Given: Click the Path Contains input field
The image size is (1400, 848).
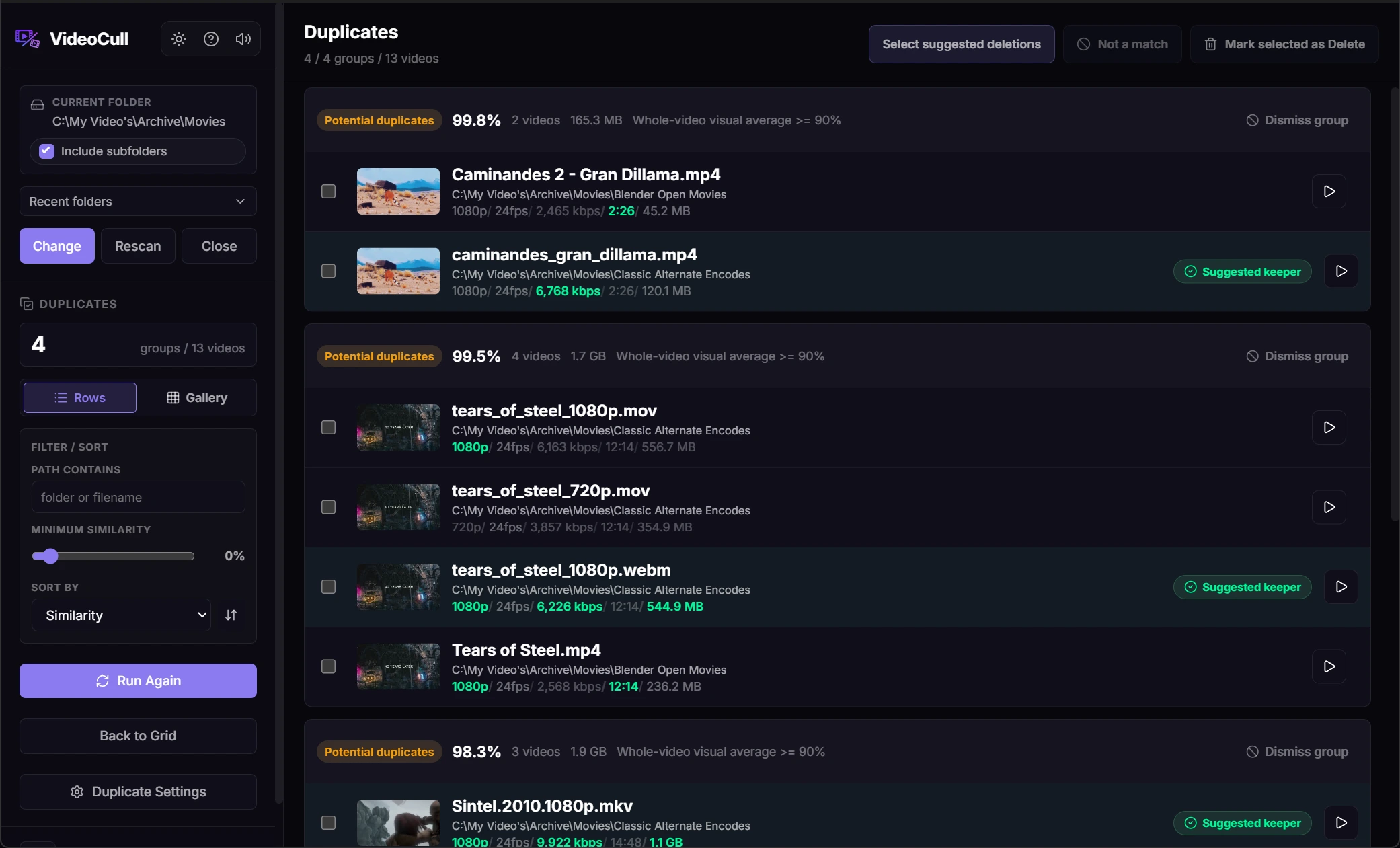Looking at the screenshot, I should [x=138, y=498].
